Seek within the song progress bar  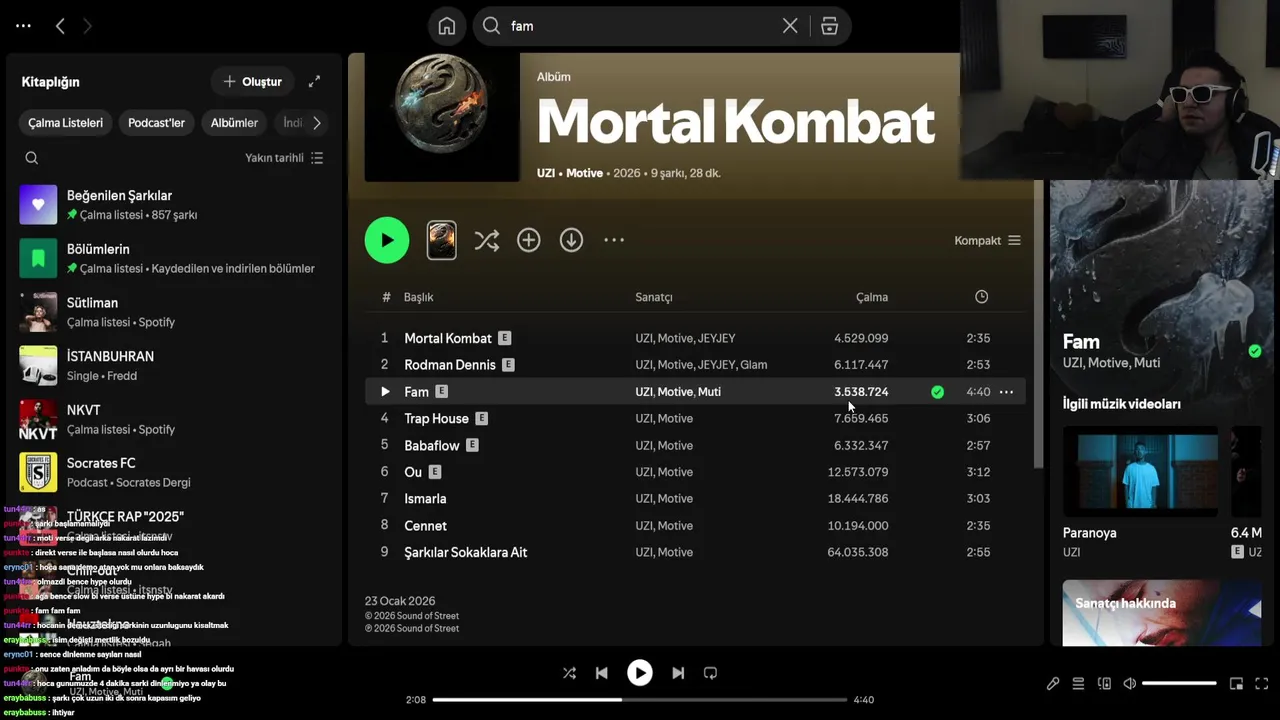pyautogui.click(x=639, y=700)
